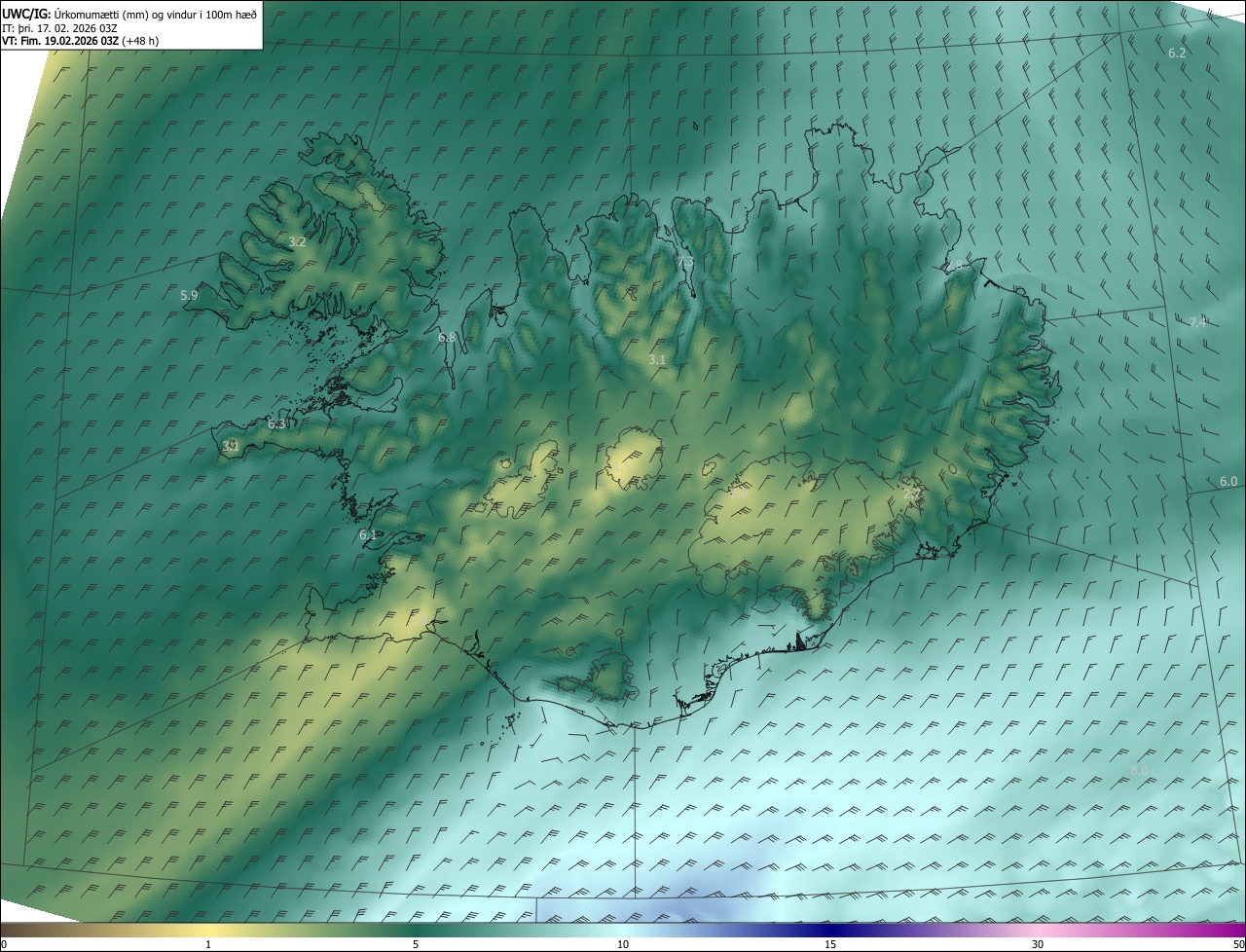Click the colorbar tick label 30
1246x952 pixels.
[x=1038, y=945]
